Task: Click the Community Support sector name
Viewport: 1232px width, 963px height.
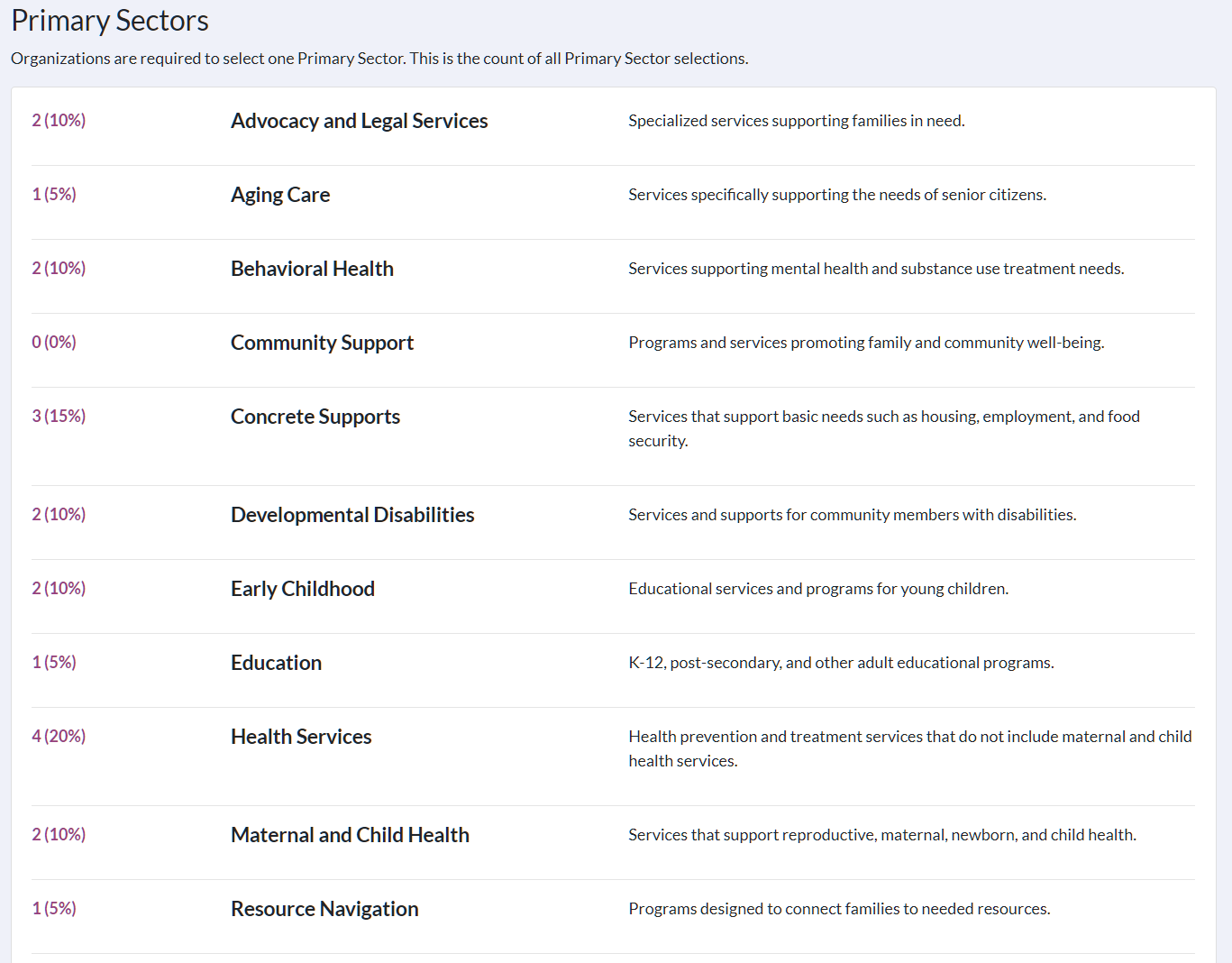Action: pyautogui.click(x=322, y=343)
